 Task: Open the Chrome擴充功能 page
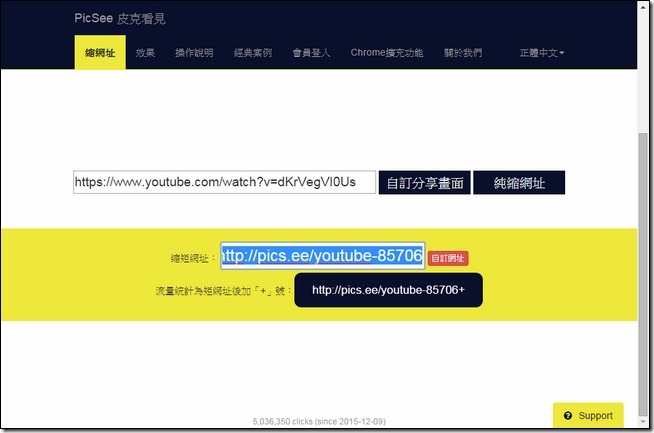[386, 53]
